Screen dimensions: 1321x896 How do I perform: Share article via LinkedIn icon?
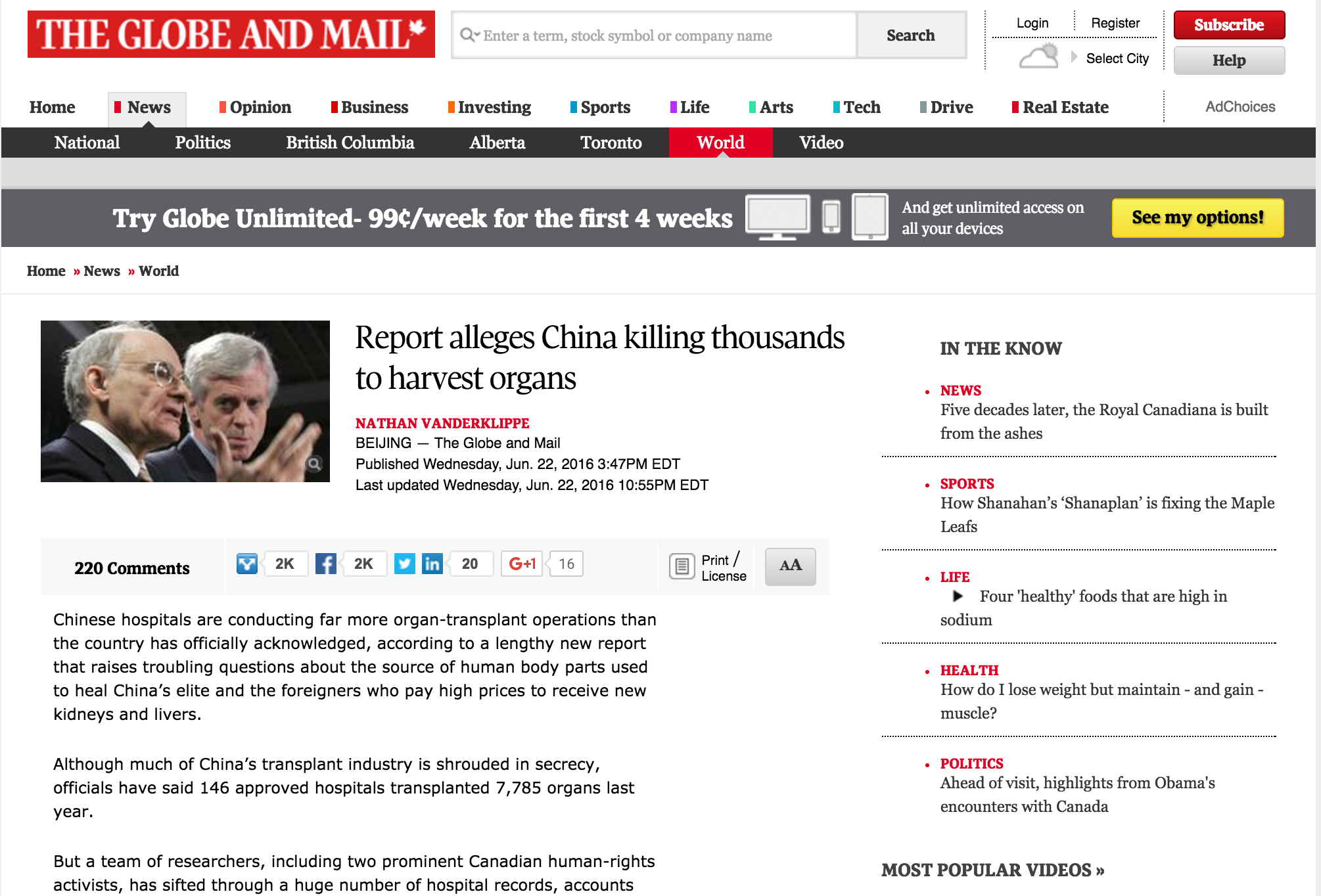coord(432,564)
